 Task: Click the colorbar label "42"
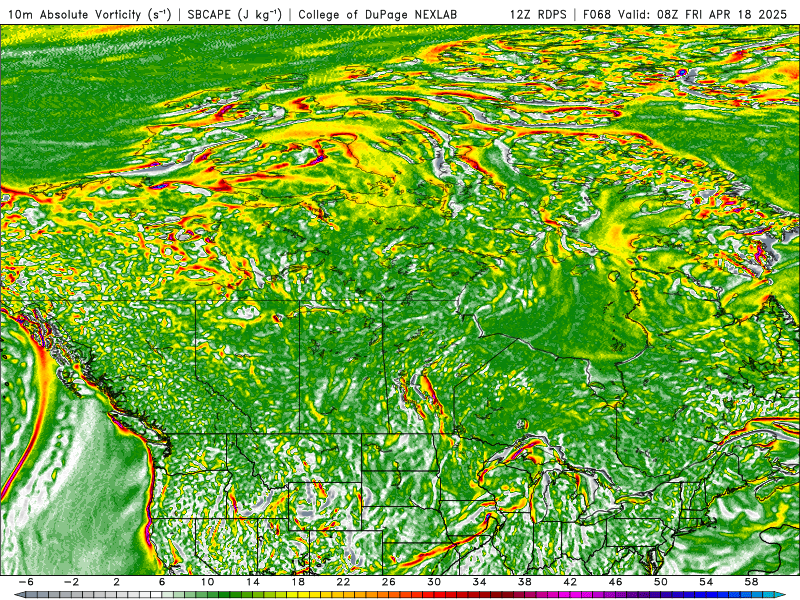(x=570, y=582)
